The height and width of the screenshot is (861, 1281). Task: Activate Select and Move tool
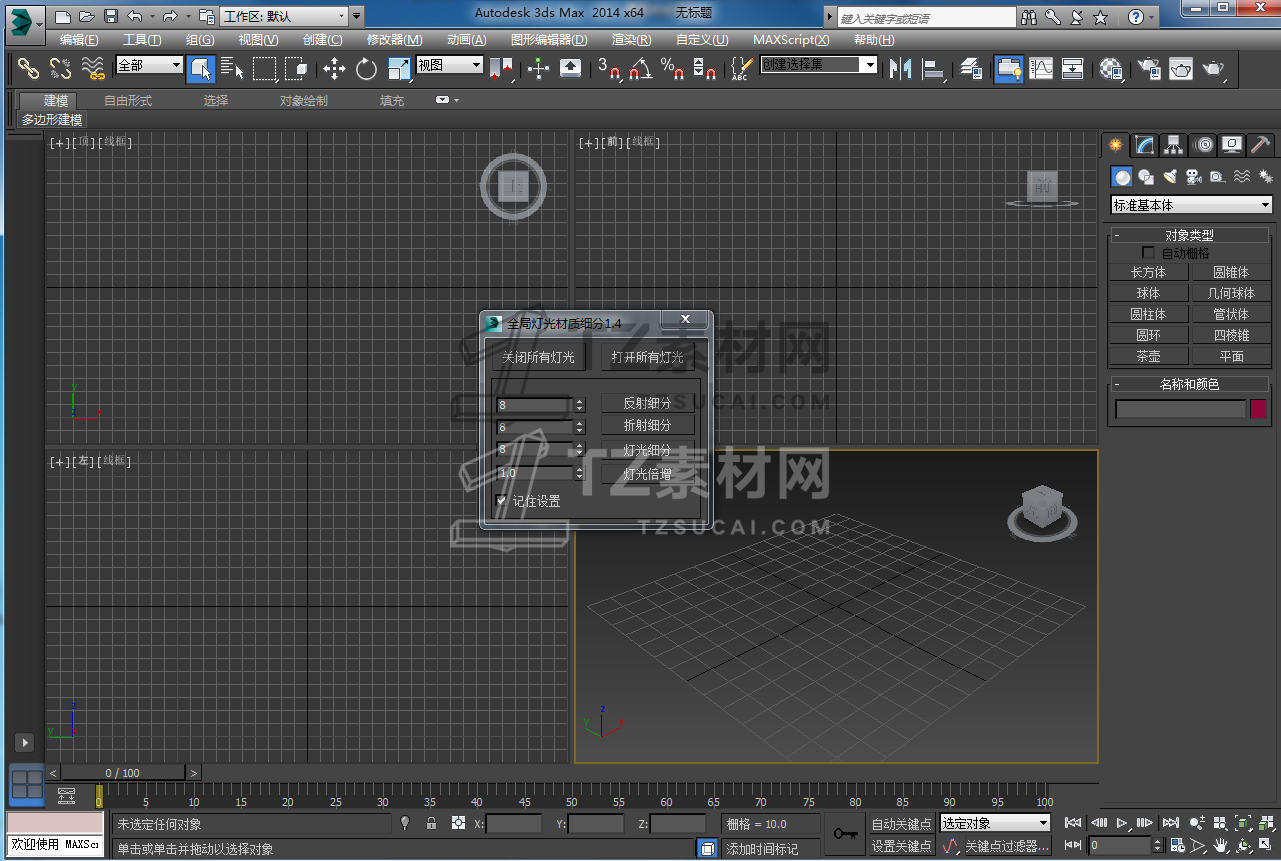point(334,68)
